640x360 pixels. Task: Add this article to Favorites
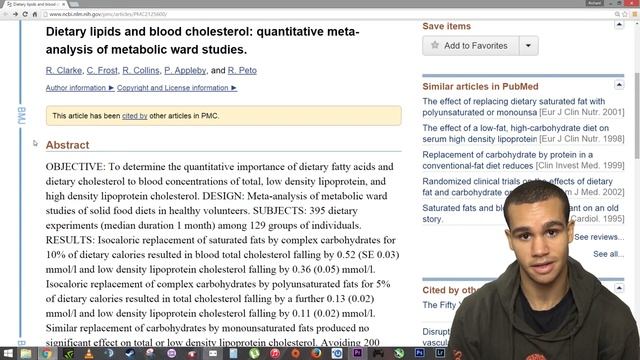point(471,46)
